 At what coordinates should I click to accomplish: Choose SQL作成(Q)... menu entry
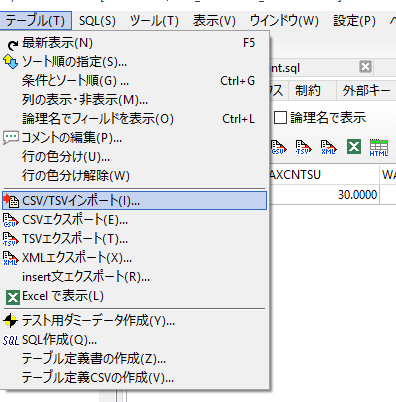coord(134,340)
